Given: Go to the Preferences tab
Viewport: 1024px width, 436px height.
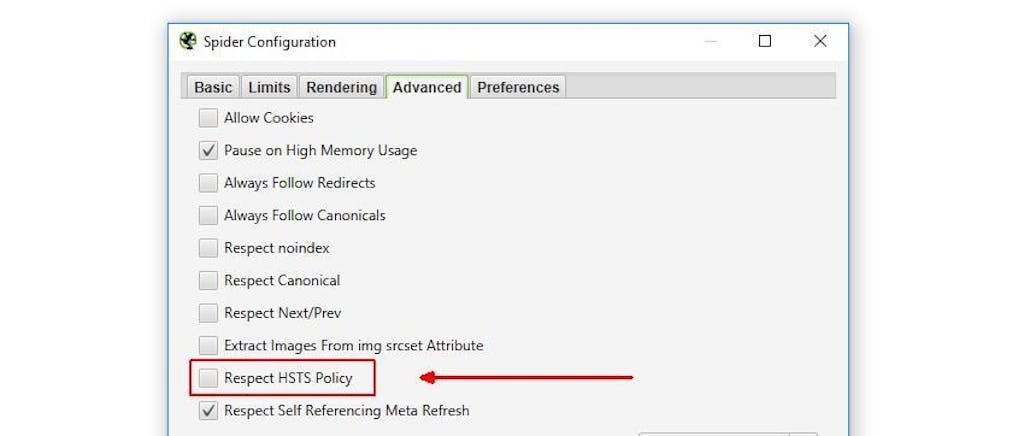Looking at the screenshot, I should pos(518,87).
